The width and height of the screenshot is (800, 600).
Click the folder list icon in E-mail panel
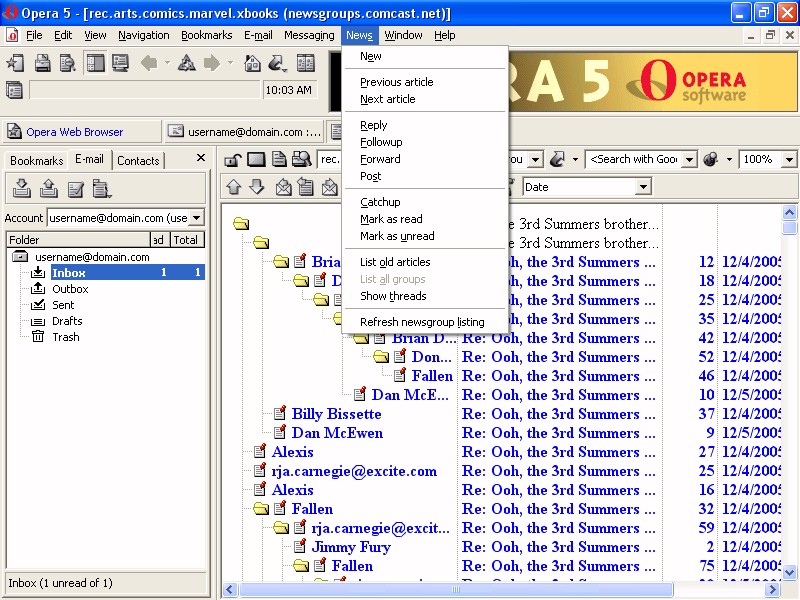[x=102, y=188]
